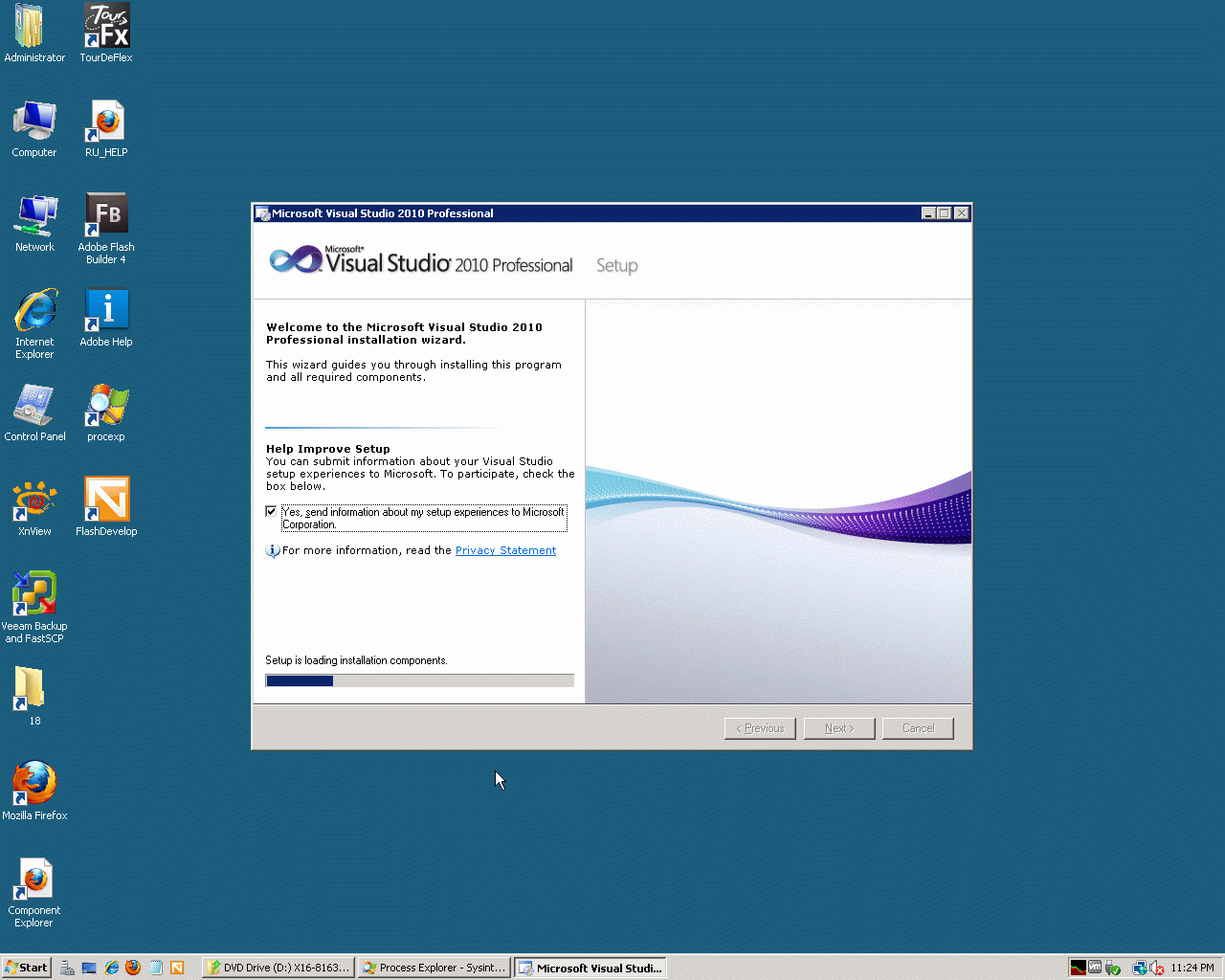
Task: Launch Internet Explorer from quick launch
Action: (111, 968)
